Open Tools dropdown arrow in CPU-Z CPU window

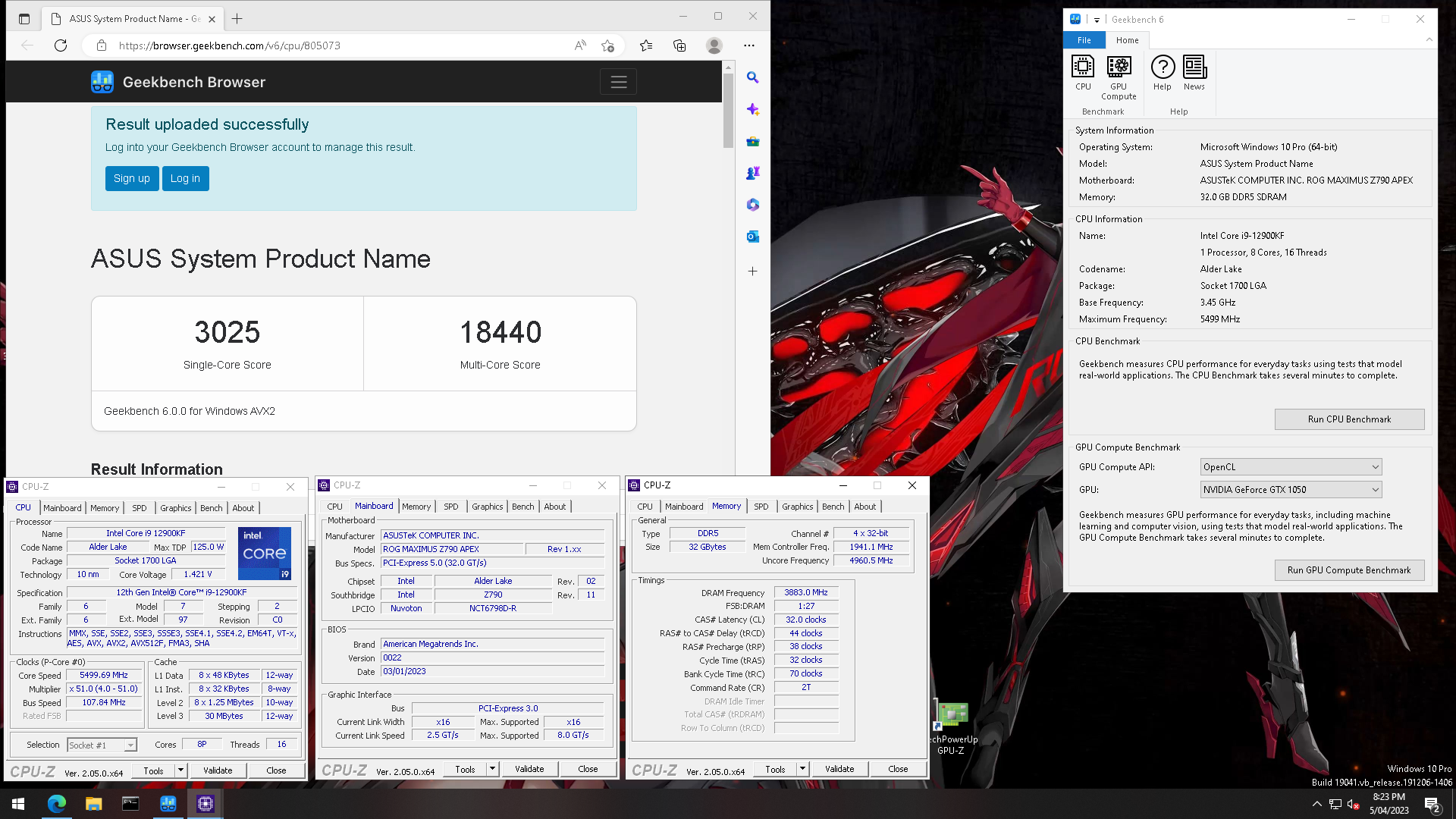click(180, 770)
